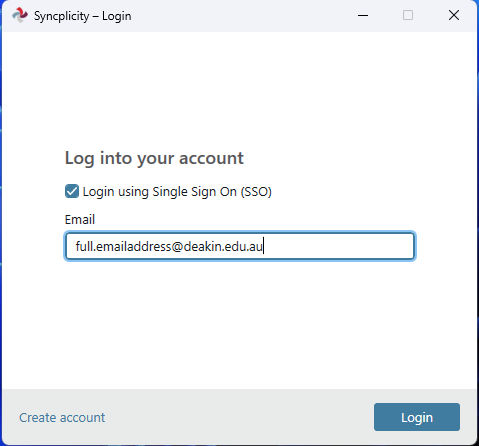The image size is (479, 446).
Task: Click the @ symbol in the email address
Action: pos(177,247)
